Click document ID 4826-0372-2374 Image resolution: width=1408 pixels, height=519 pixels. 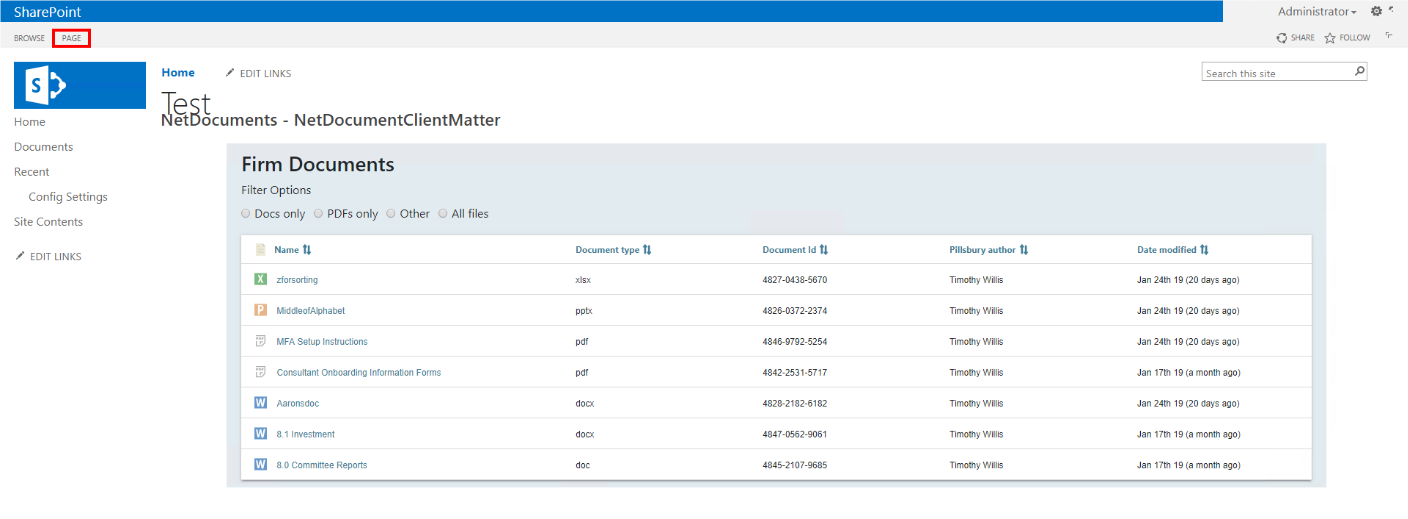pos(794,311)
